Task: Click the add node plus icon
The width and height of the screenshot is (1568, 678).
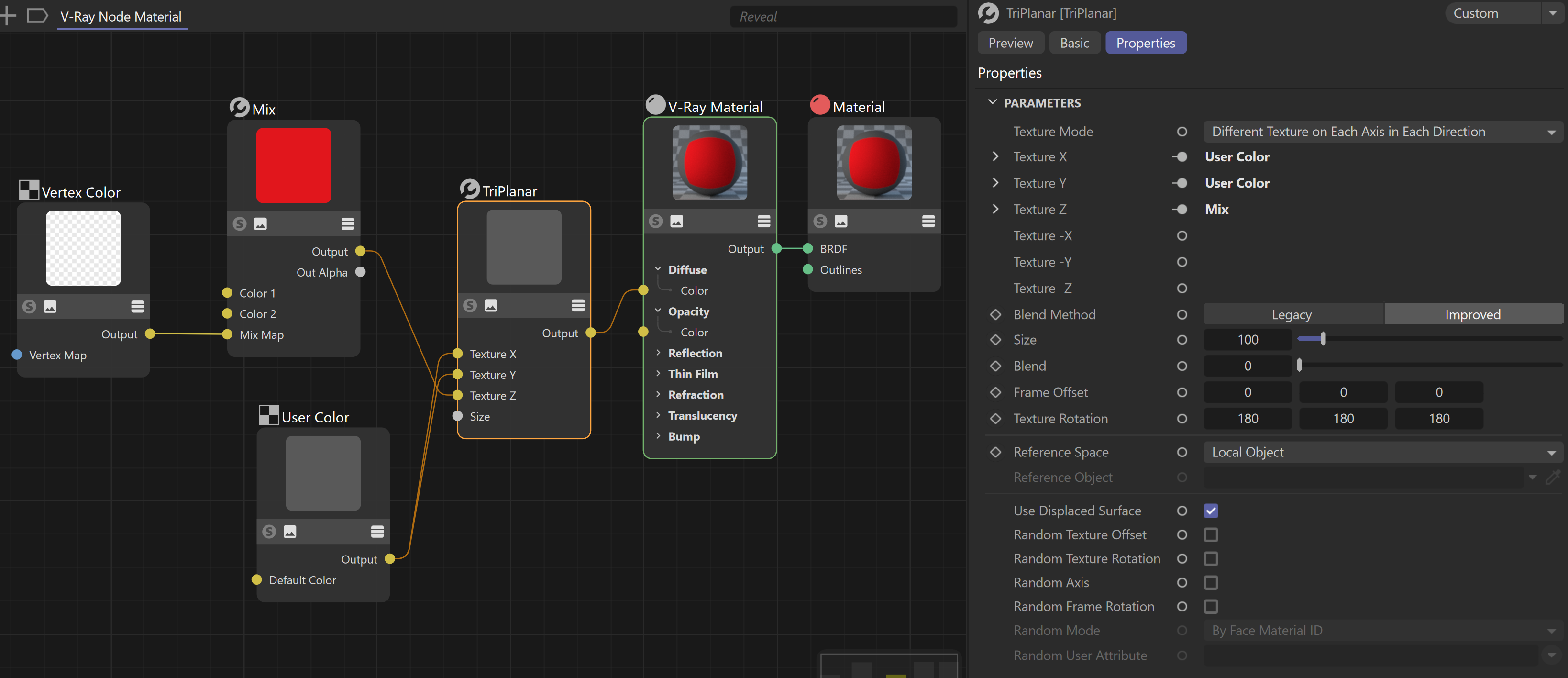Action: click(8, 16)
